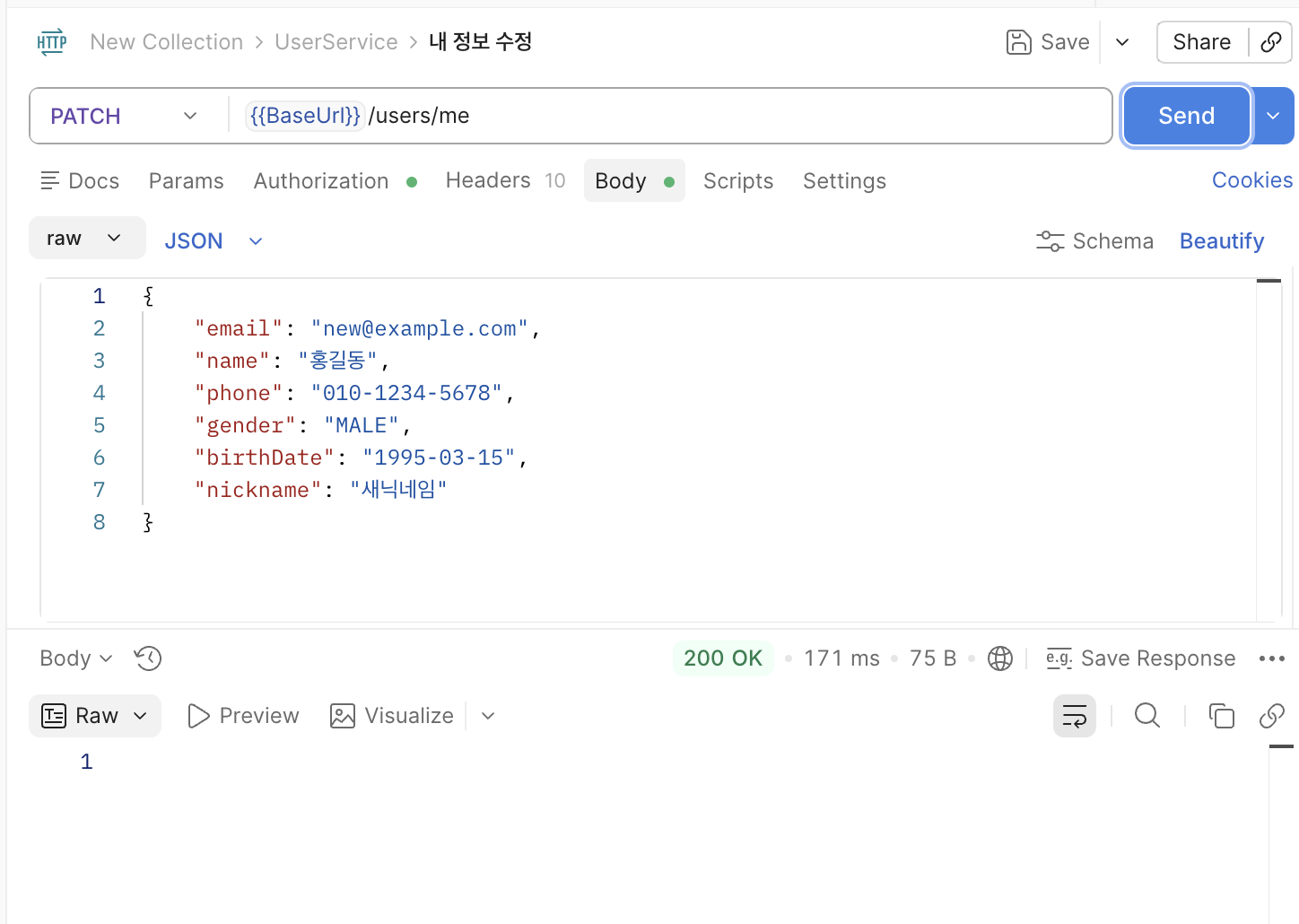Toggle word wrap in response viewer
1299x924 pixels.
click(x=1075, y=716)
